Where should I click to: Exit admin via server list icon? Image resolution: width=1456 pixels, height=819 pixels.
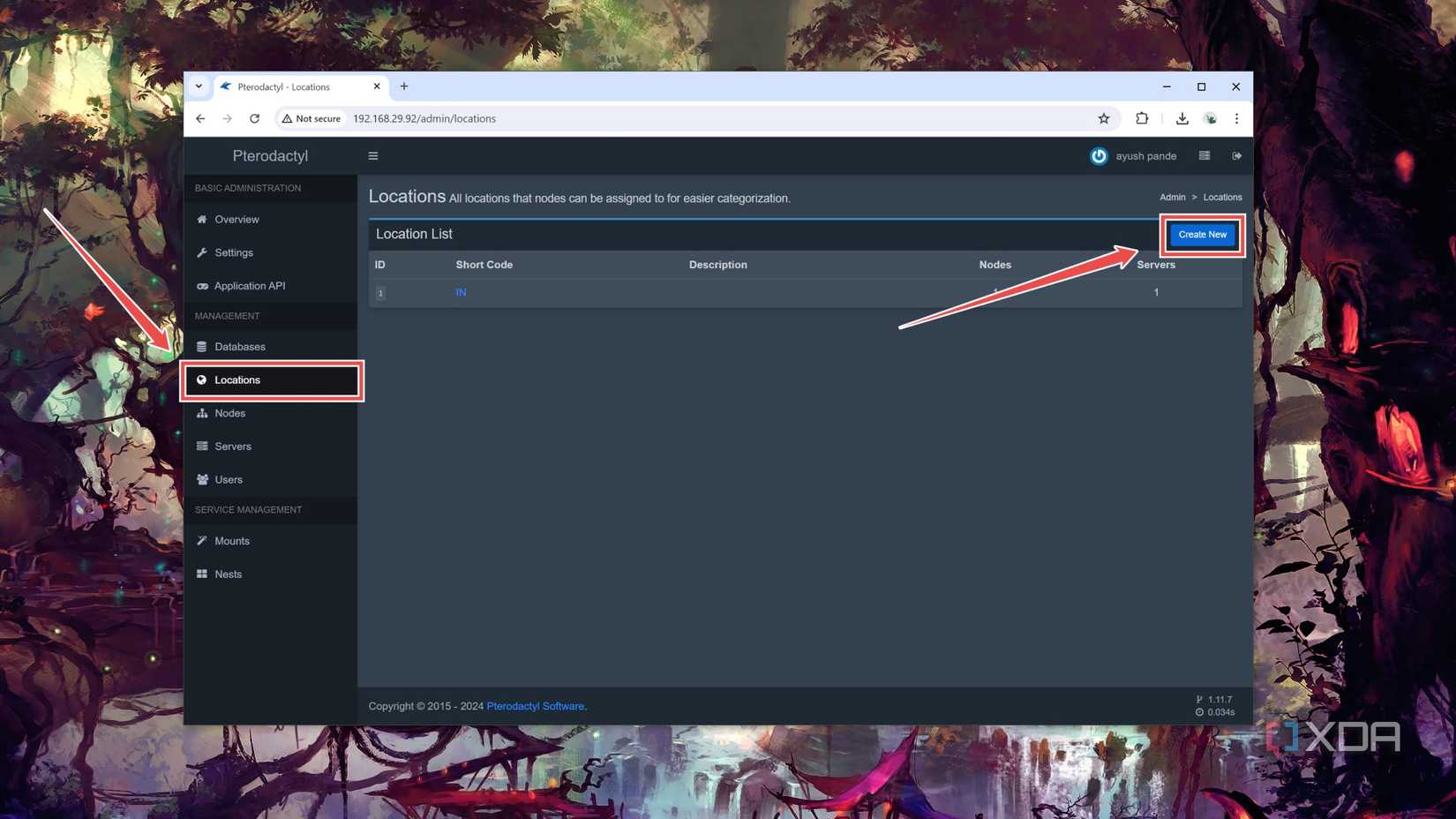(x=1205, y=156)
